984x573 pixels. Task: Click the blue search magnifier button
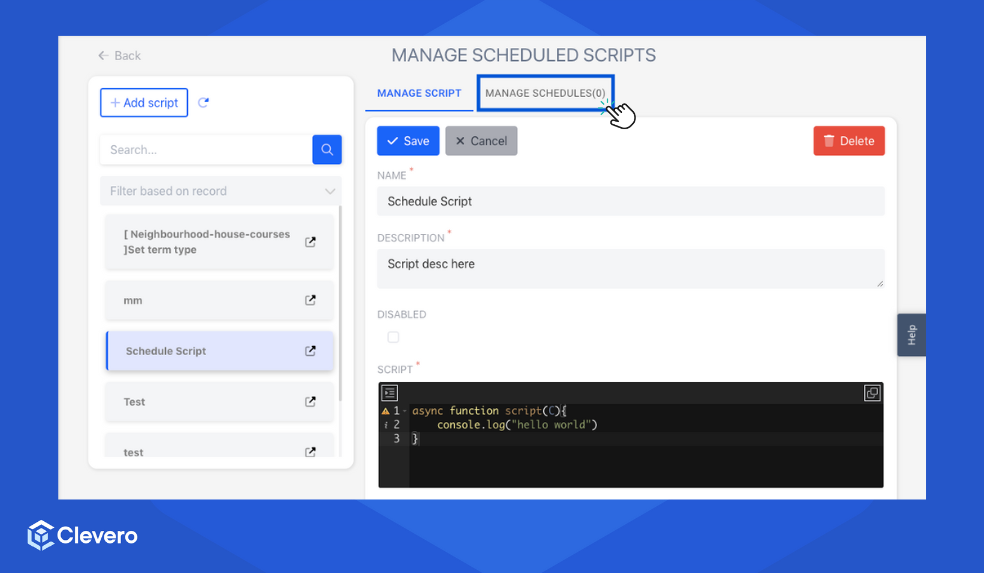[x=327, y=149]
